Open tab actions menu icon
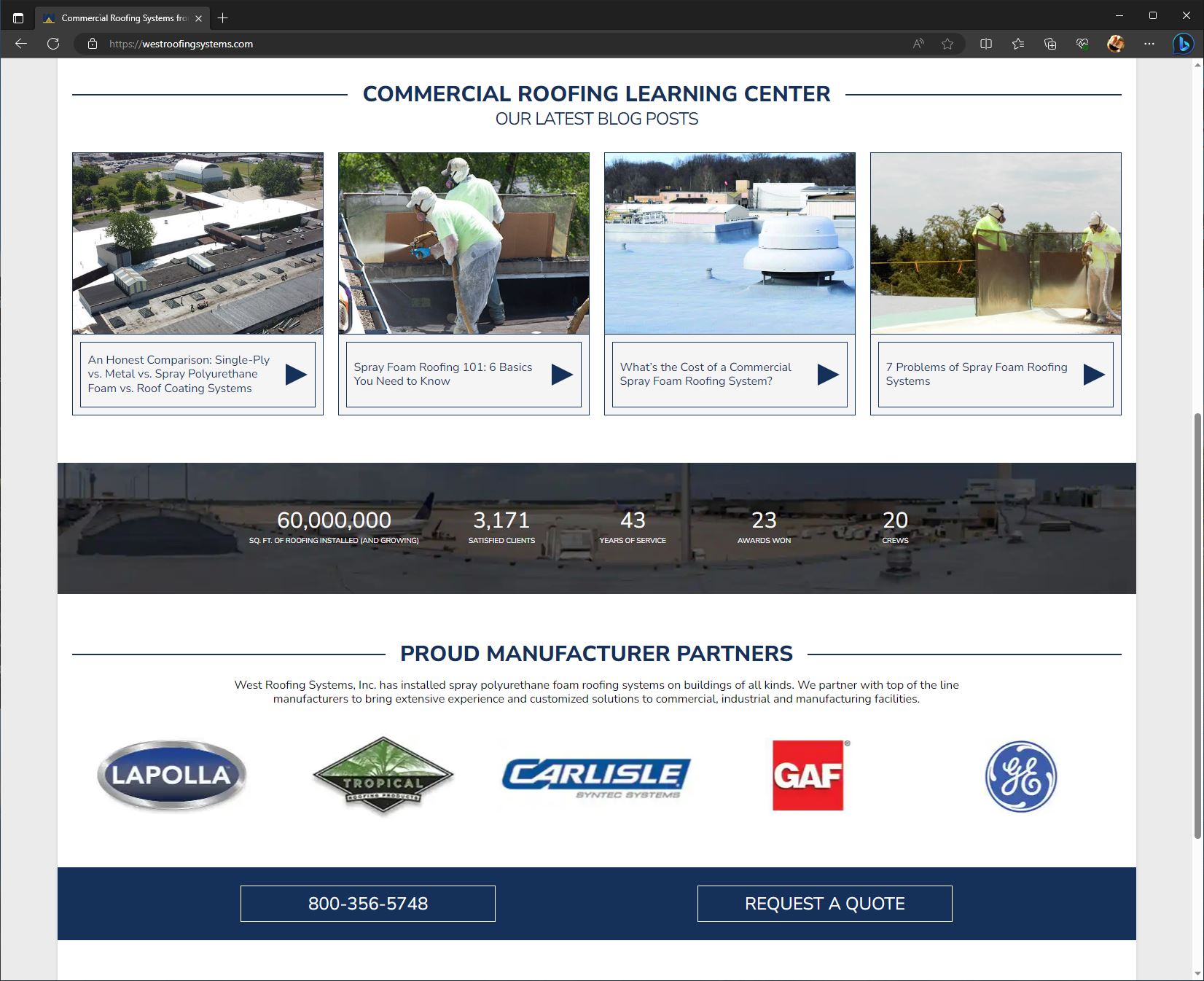This screenshot has height=981, width=1204. point(18,17)
